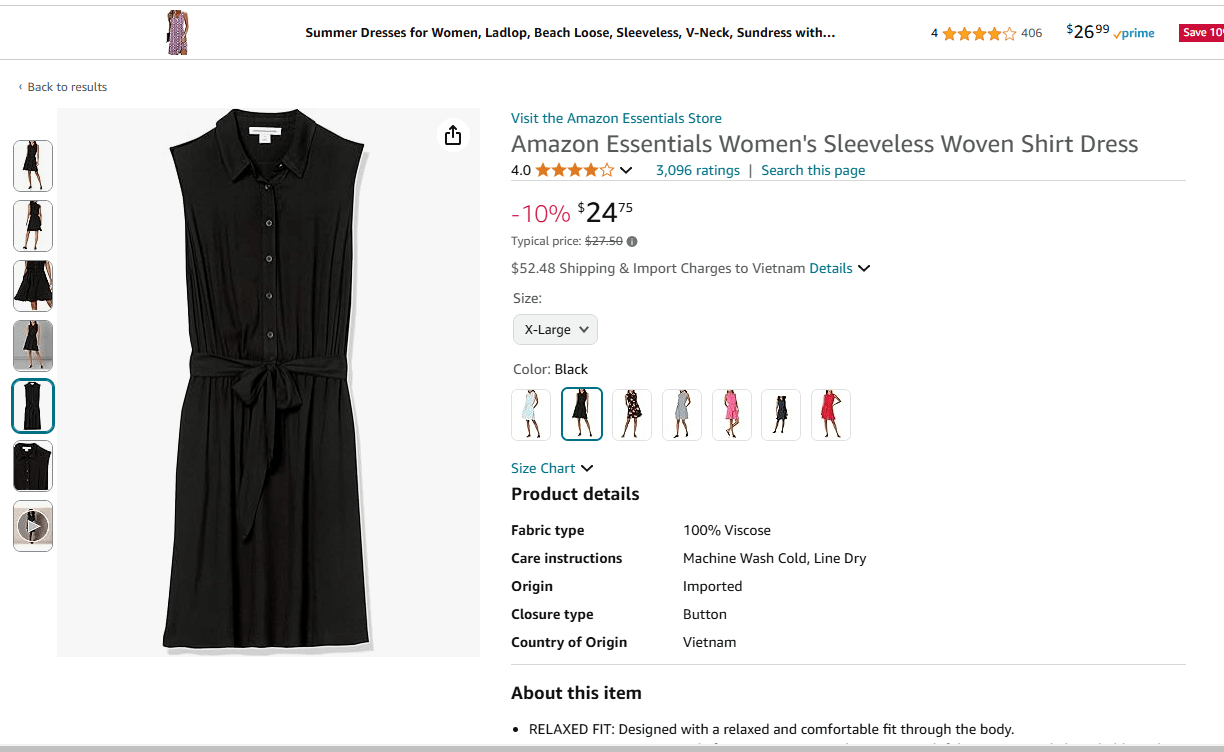This screenshot has width=1224, height=752.
Task: Open the 3,096 ratings link
Action: coord(698,170)
